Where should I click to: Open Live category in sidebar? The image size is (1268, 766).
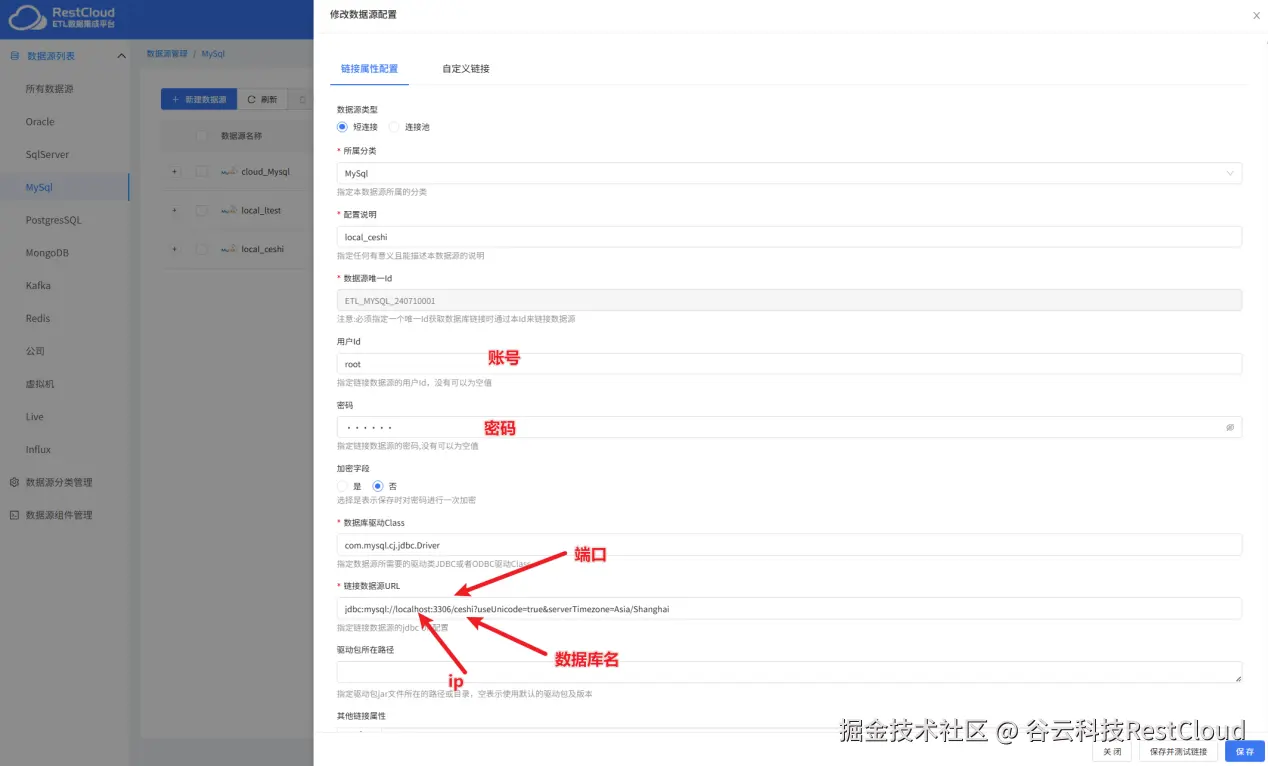[x=34, y=417]
